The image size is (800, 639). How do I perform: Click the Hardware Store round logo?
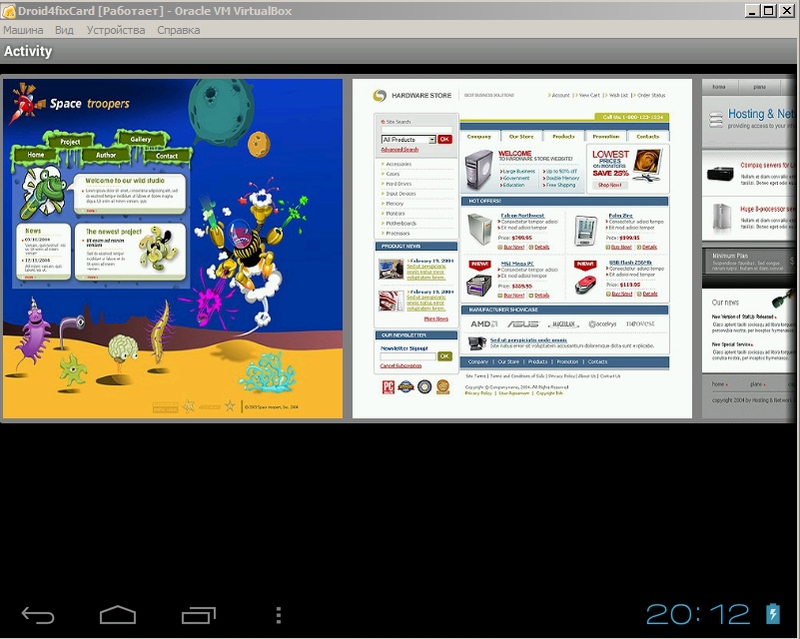pyautogui.click(x=379, y=96)
